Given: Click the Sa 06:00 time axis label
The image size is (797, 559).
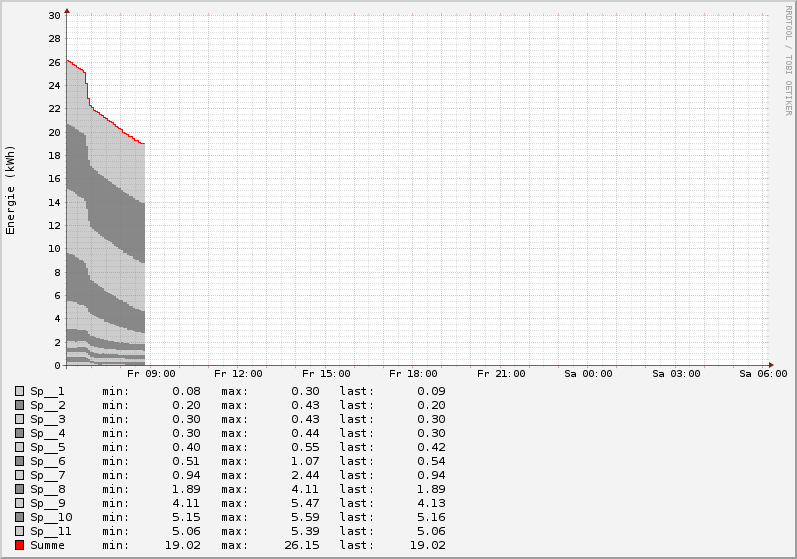Looking at the screenshot, I should click(x=764, y=374).
